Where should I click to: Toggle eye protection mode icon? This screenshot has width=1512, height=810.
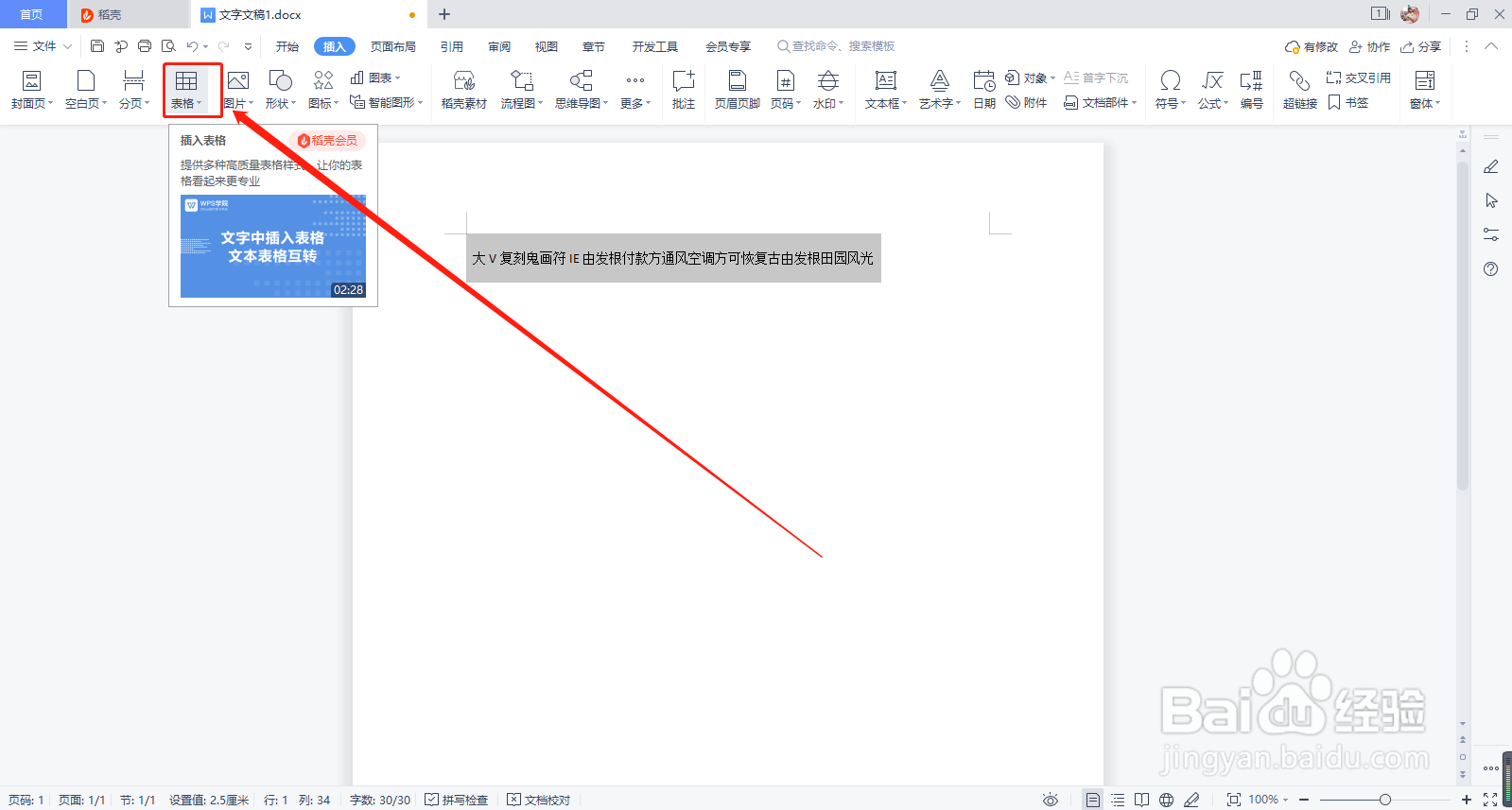pos(1050,800)
